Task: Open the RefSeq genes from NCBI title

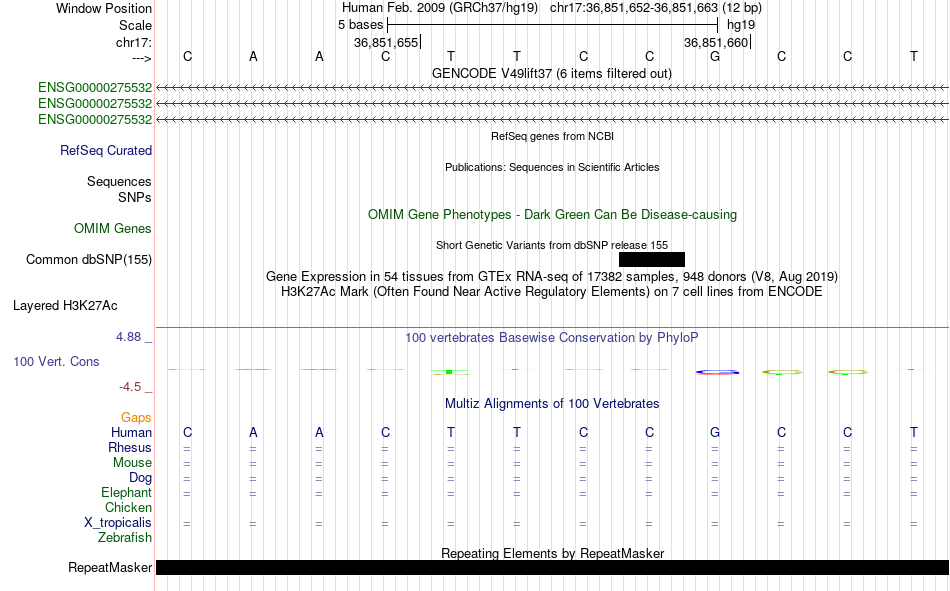Action: 552,136
